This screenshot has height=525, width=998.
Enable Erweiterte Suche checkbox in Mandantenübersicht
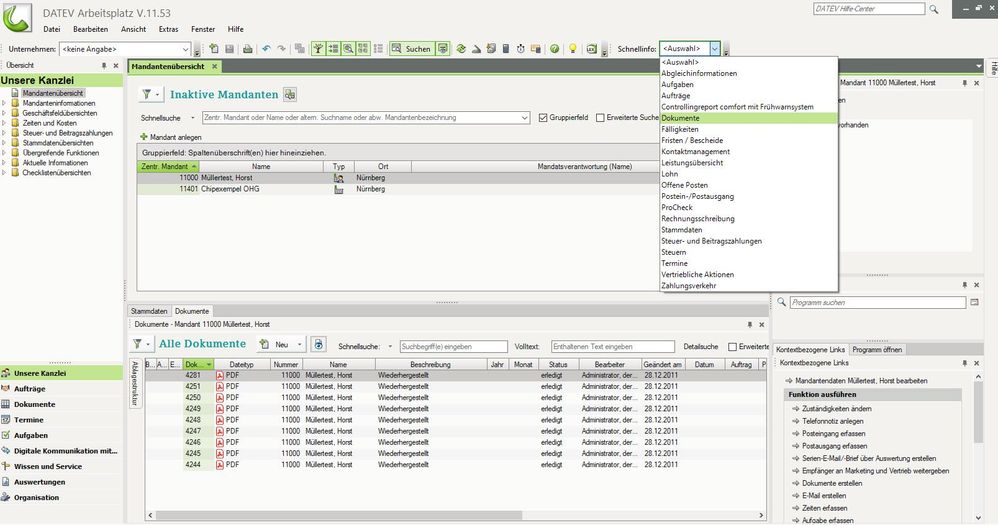(601, 118)
